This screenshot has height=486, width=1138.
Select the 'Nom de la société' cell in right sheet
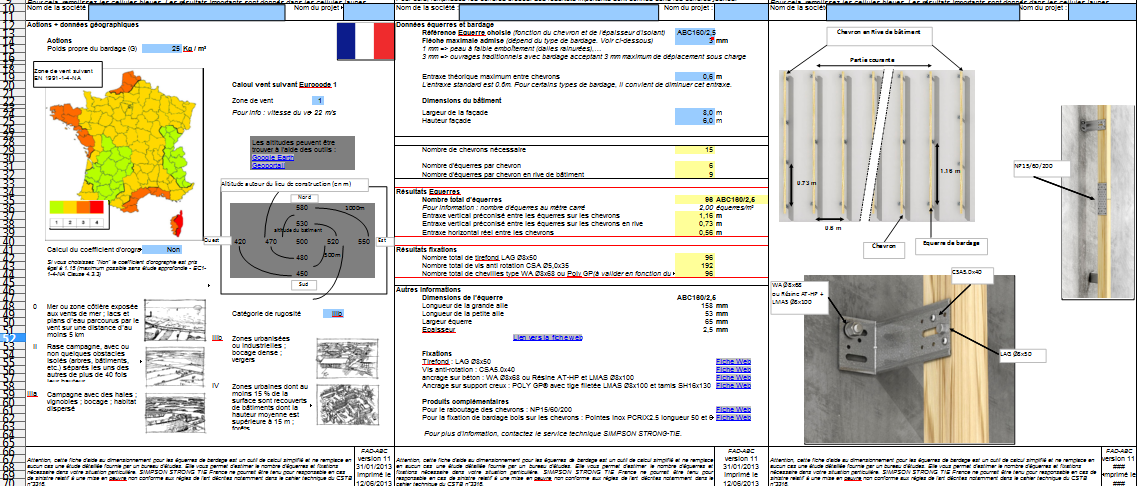923,12
